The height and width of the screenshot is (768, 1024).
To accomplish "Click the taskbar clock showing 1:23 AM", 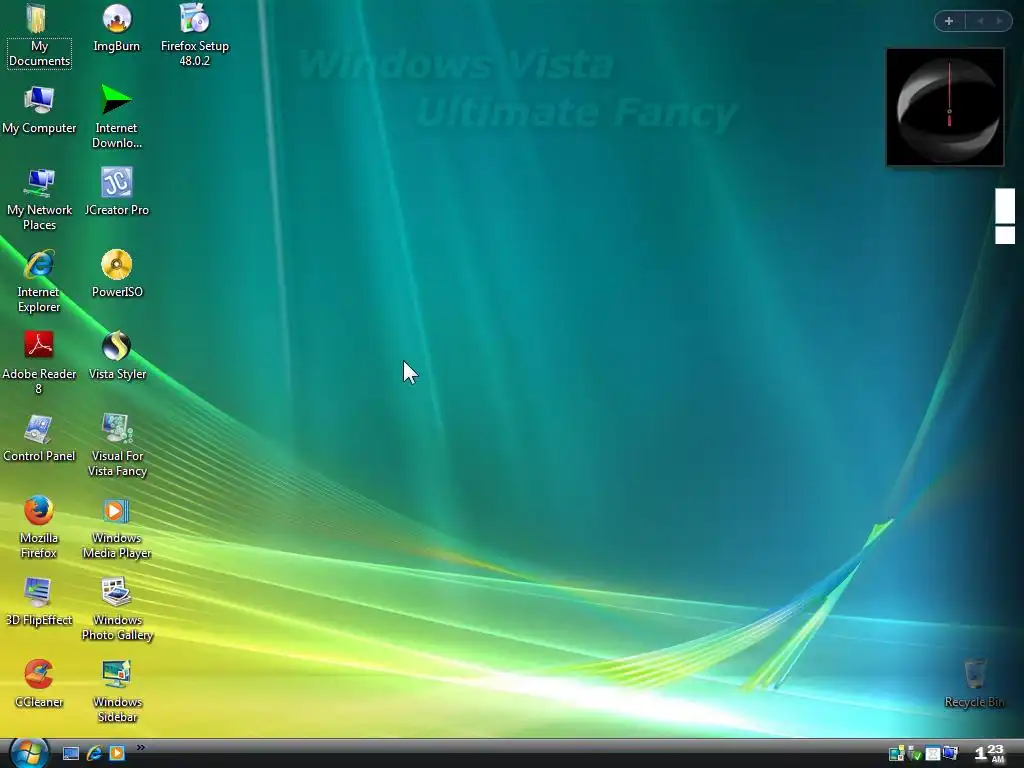I will 989,754.
